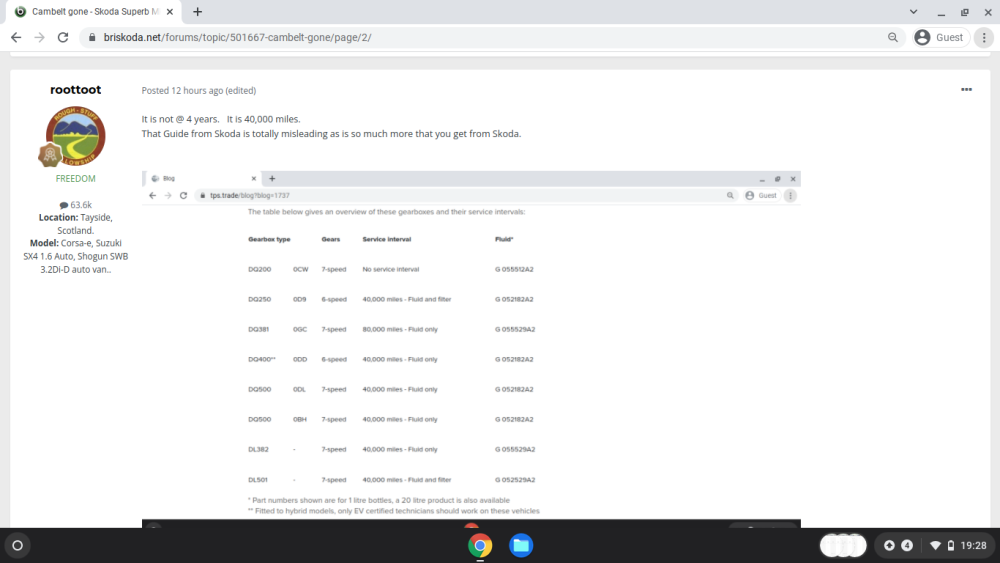Open Chrome three-dot menu
This screenshot has width=1000, height=563.
point(984,38)
